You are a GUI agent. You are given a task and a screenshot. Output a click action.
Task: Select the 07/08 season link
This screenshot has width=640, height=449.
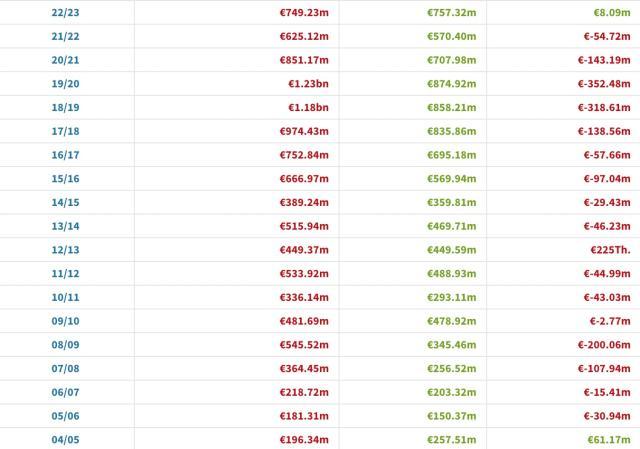(x=65, y=369)
